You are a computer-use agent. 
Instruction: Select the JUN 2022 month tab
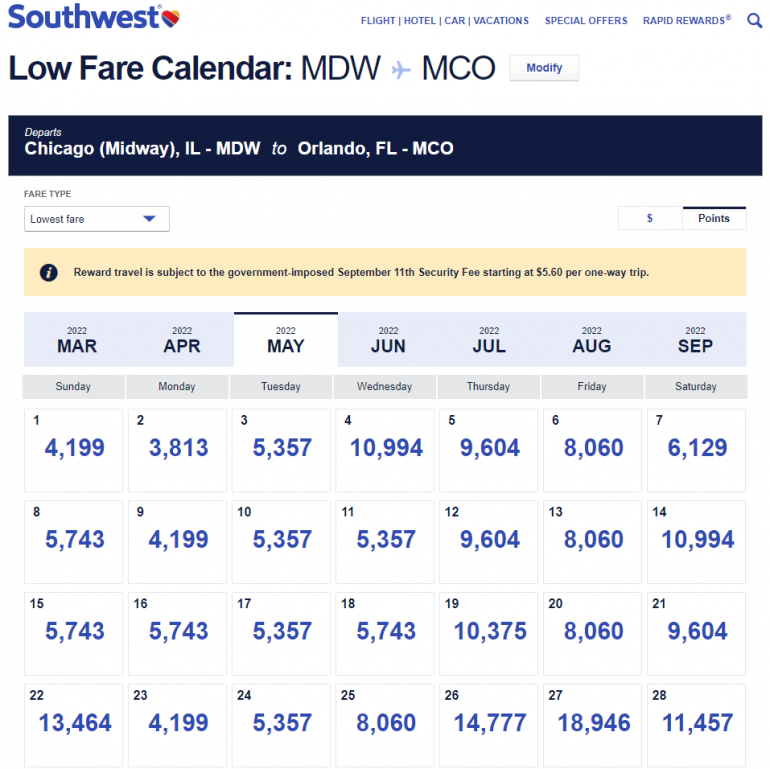pyautogui.click(x=388, y=339)
